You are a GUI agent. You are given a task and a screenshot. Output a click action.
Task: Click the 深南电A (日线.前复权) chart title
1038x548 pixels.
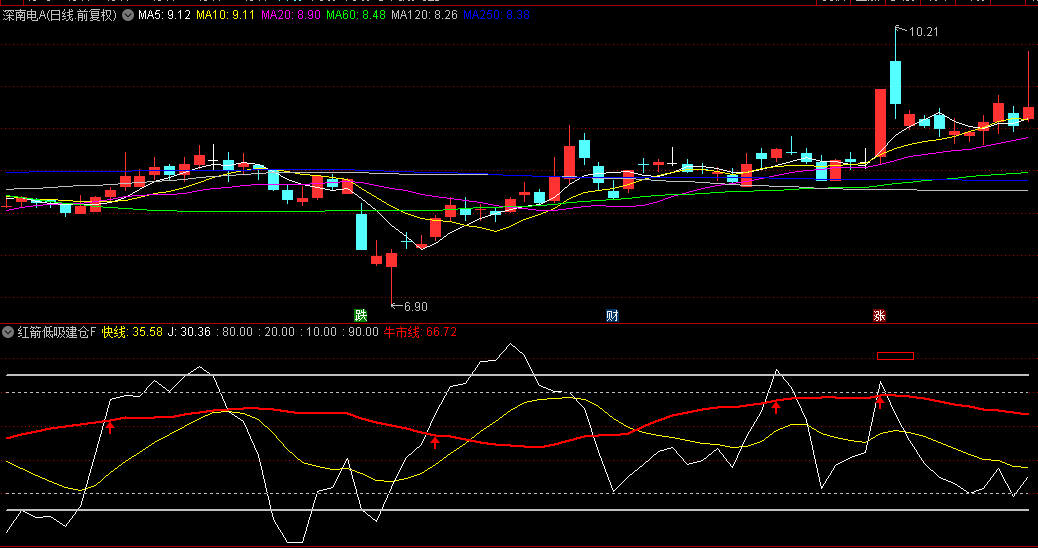pyautogui.click(x=60, y=16)
